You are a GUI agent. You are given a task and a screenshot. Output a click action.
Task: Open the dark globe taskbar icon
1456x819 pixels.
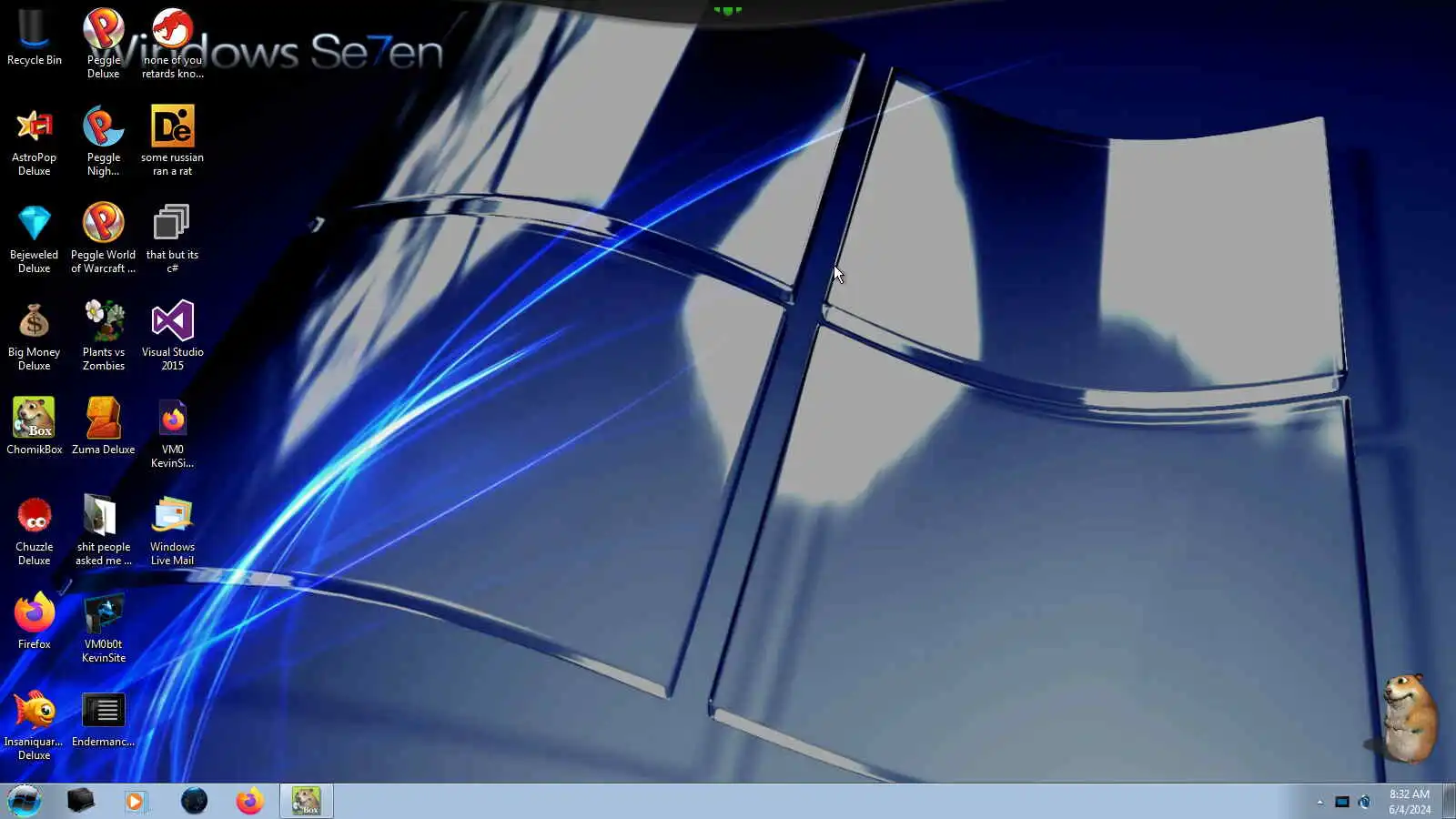[194, 801]
